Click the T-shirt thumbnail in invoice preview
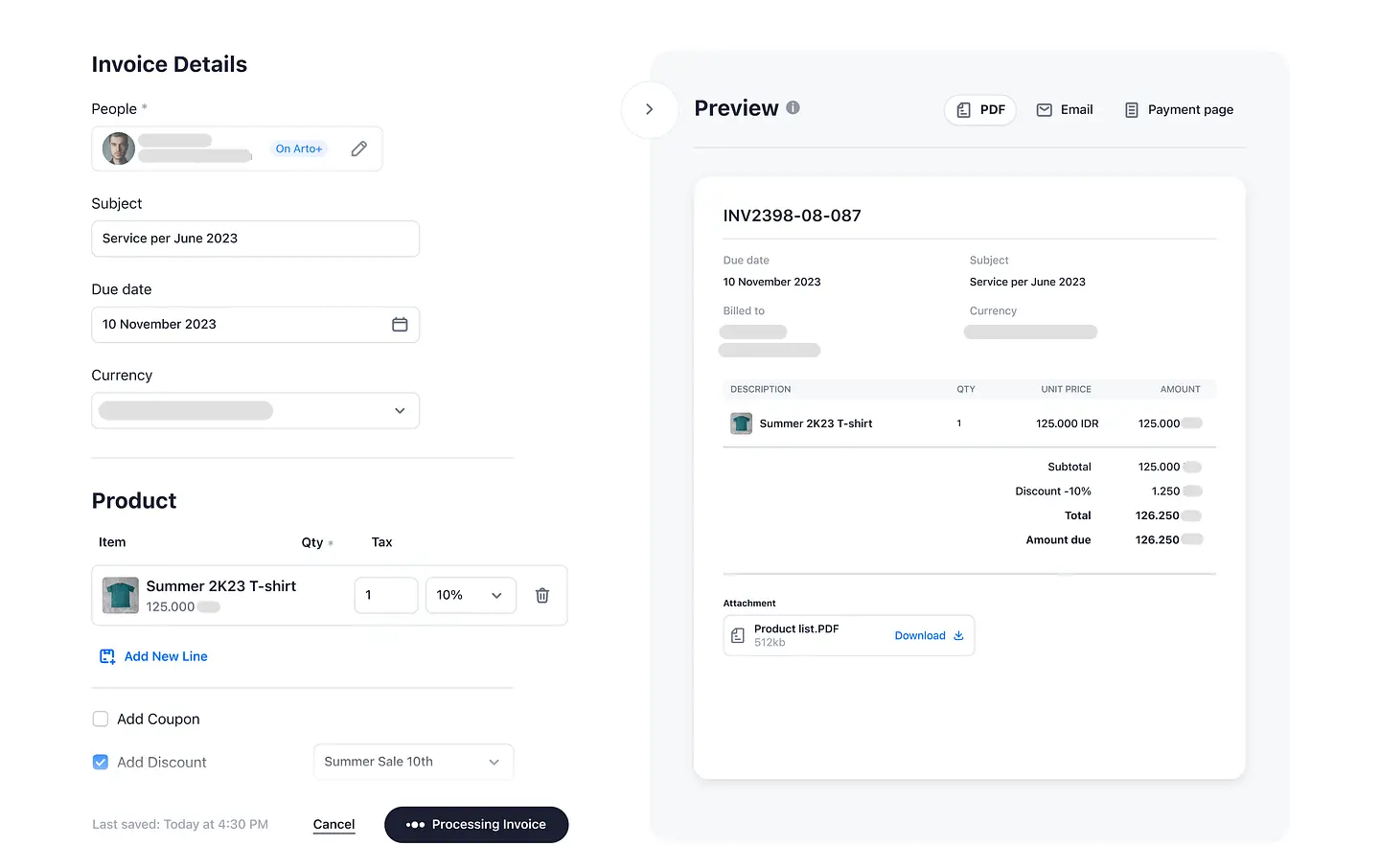Viewport: 1380px width, 868px height. tap(741, 423)
